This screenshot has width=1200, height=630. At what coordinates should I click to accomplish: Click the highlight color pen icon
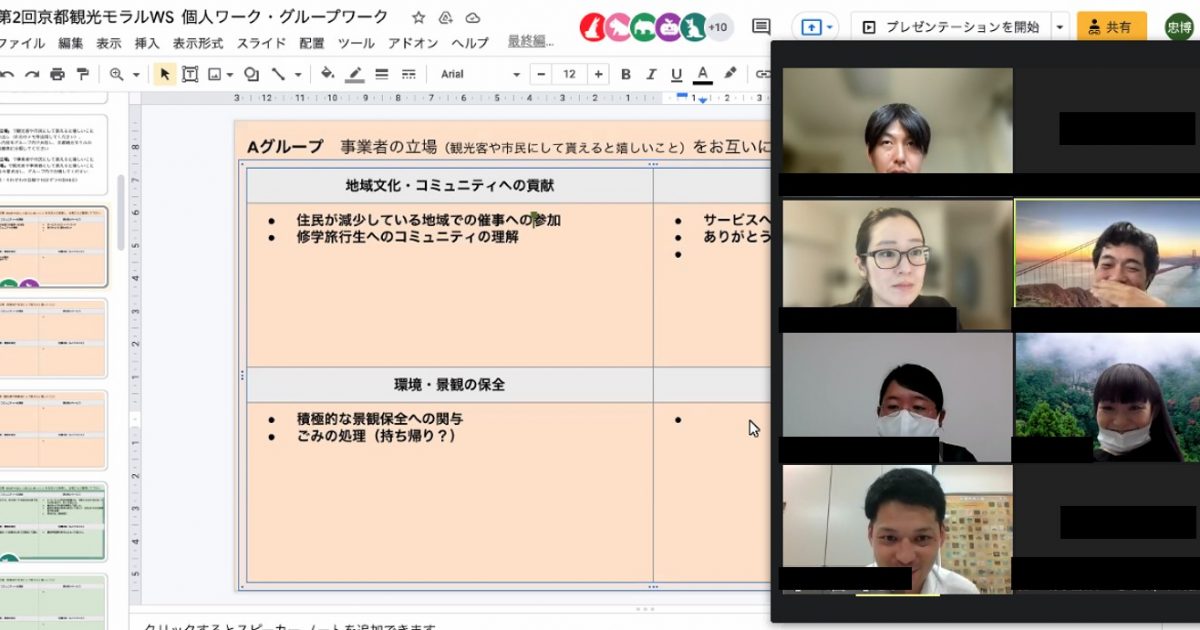(x=730, y=74)
